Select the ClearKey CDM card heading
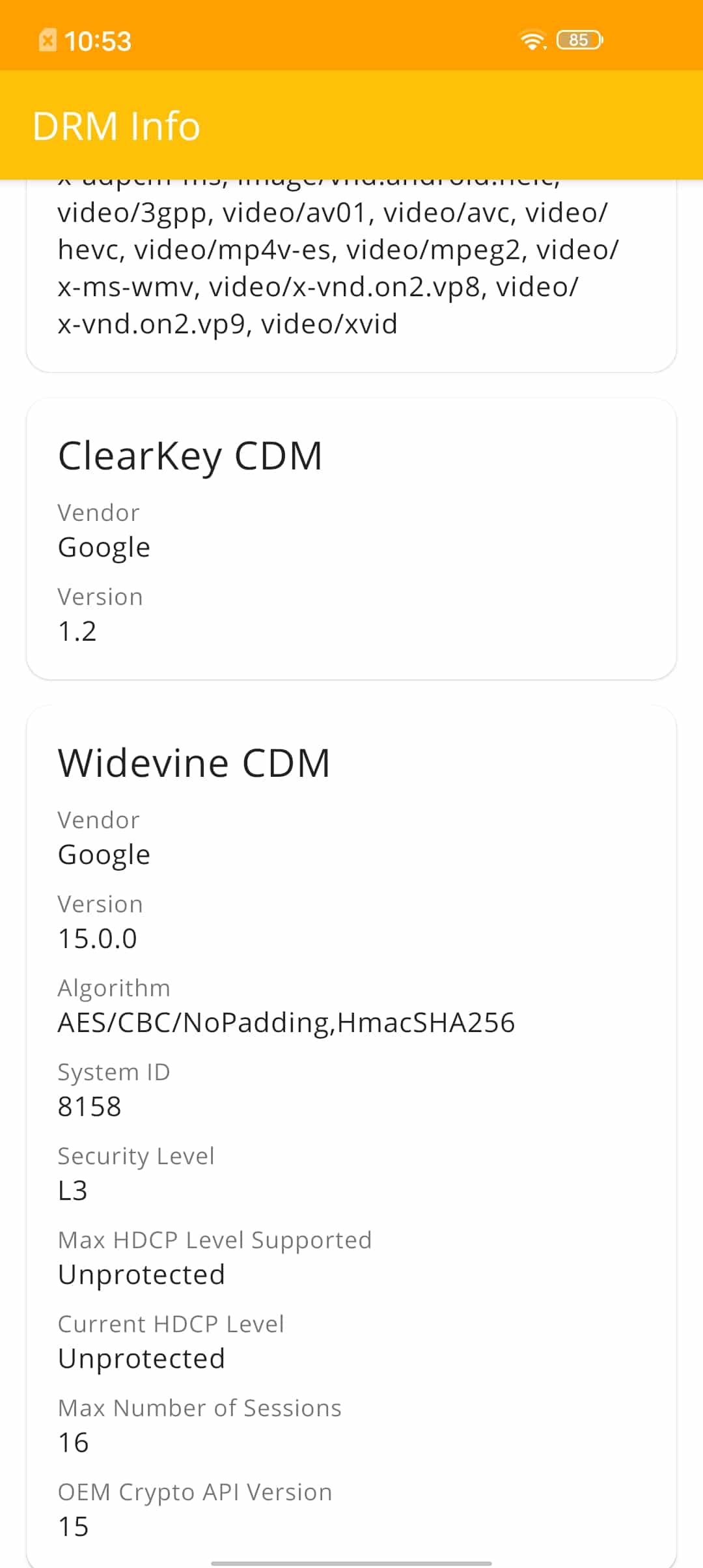This screenshot has width=703, height=1568. pos(190,456)
